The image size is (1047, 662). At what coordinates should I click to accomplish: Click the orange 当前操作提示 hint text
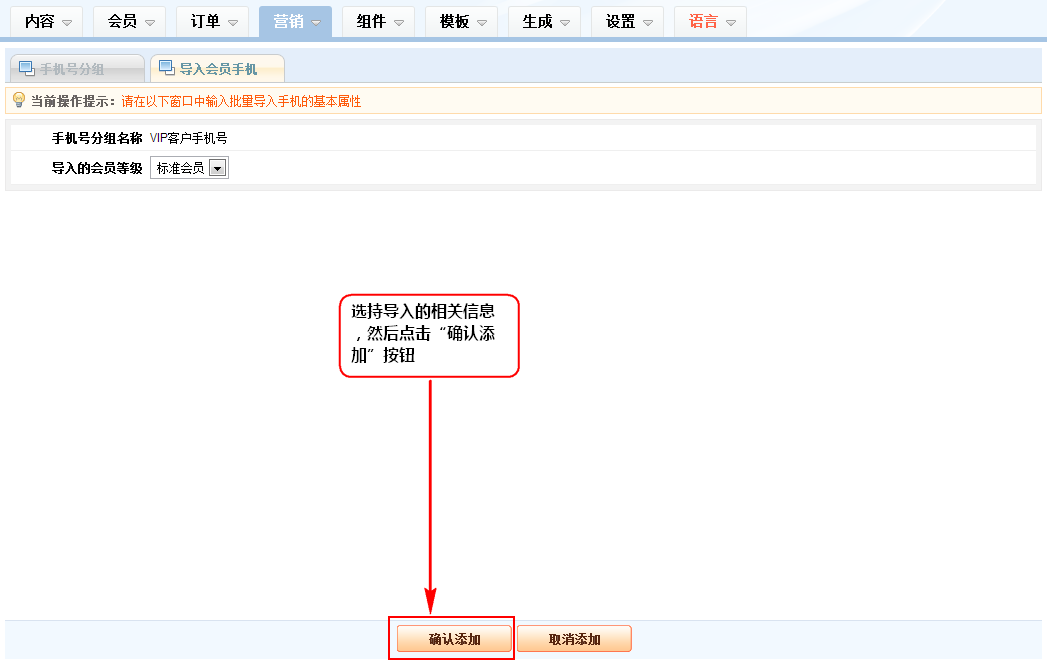point(240,101)
